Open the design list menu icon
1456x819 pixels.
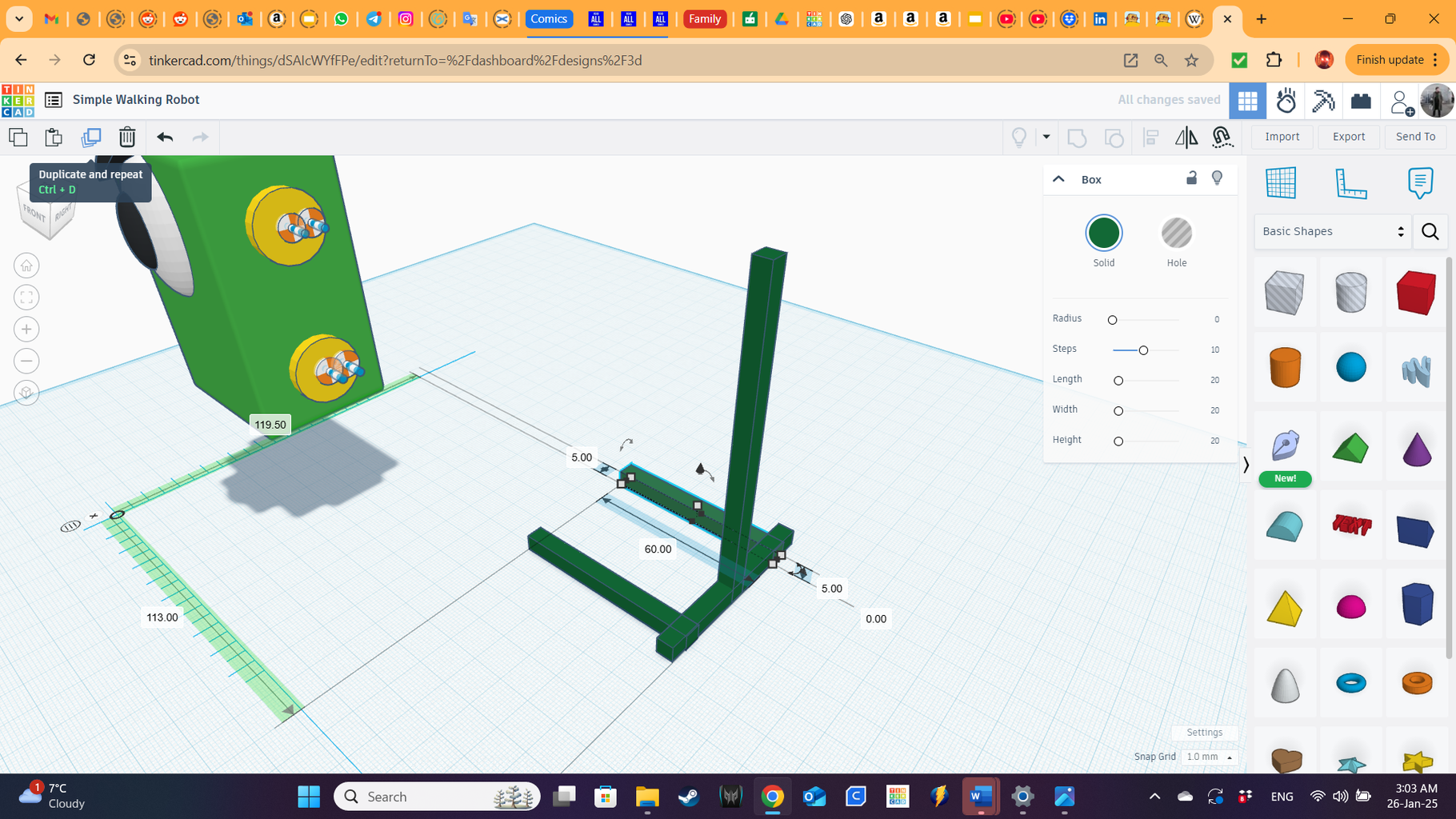[54, 100]
